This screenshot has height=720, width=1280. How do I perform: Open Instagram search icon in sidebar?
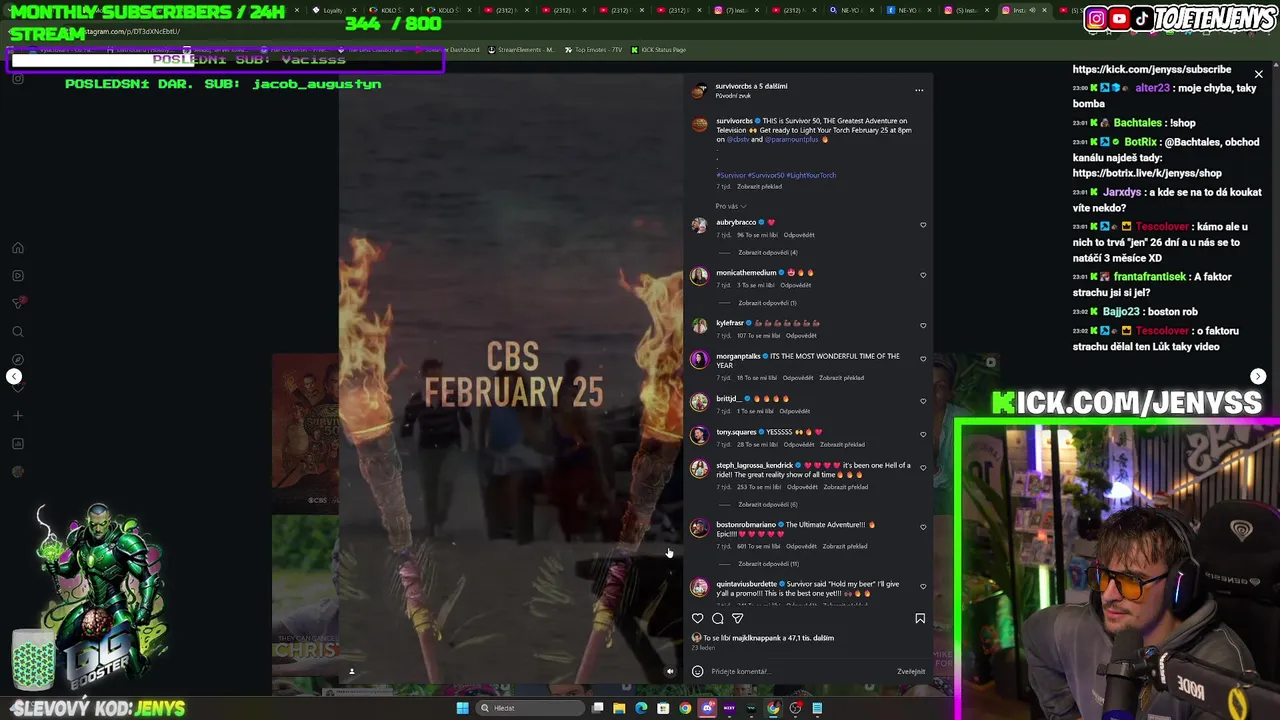[x=18, y=332]
